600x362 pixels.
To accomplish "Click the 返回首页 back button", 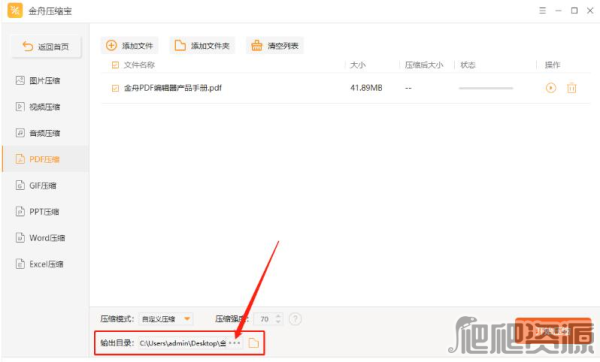I will point(46,47).
